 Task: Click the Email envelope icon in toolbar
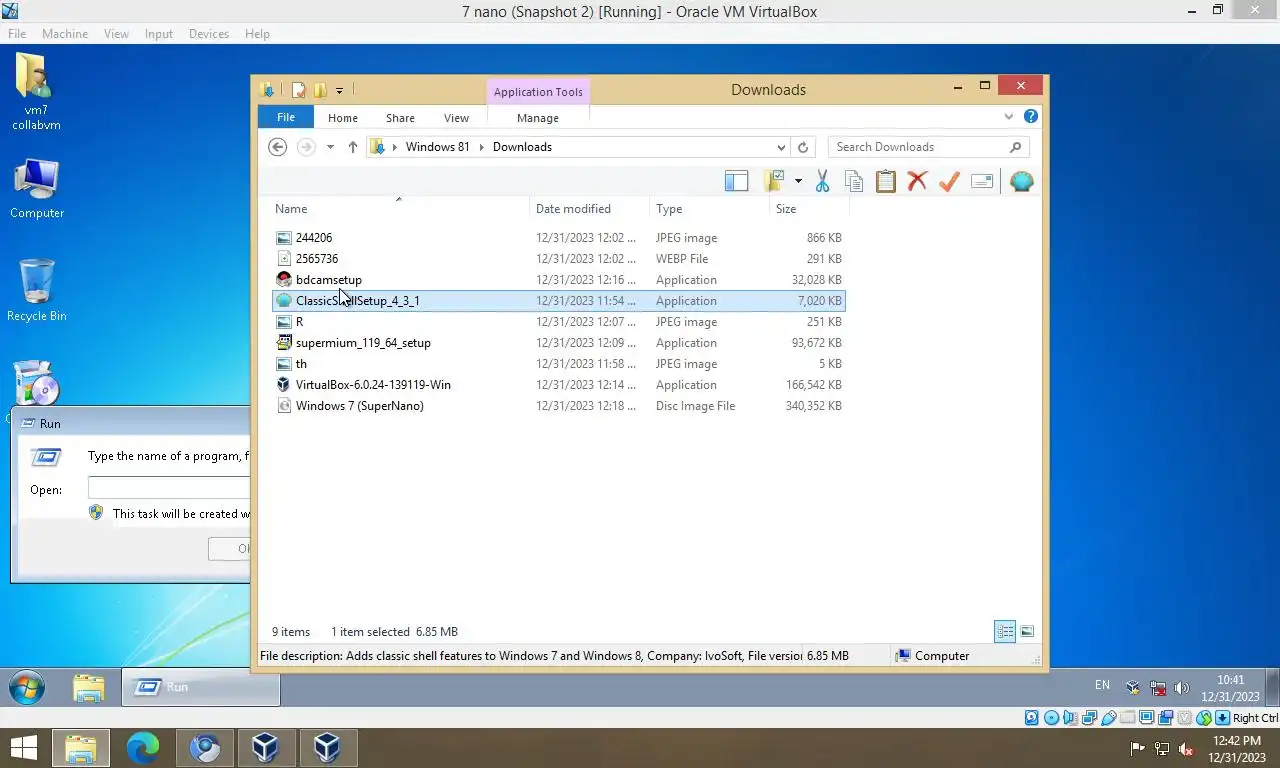[982, 181]
